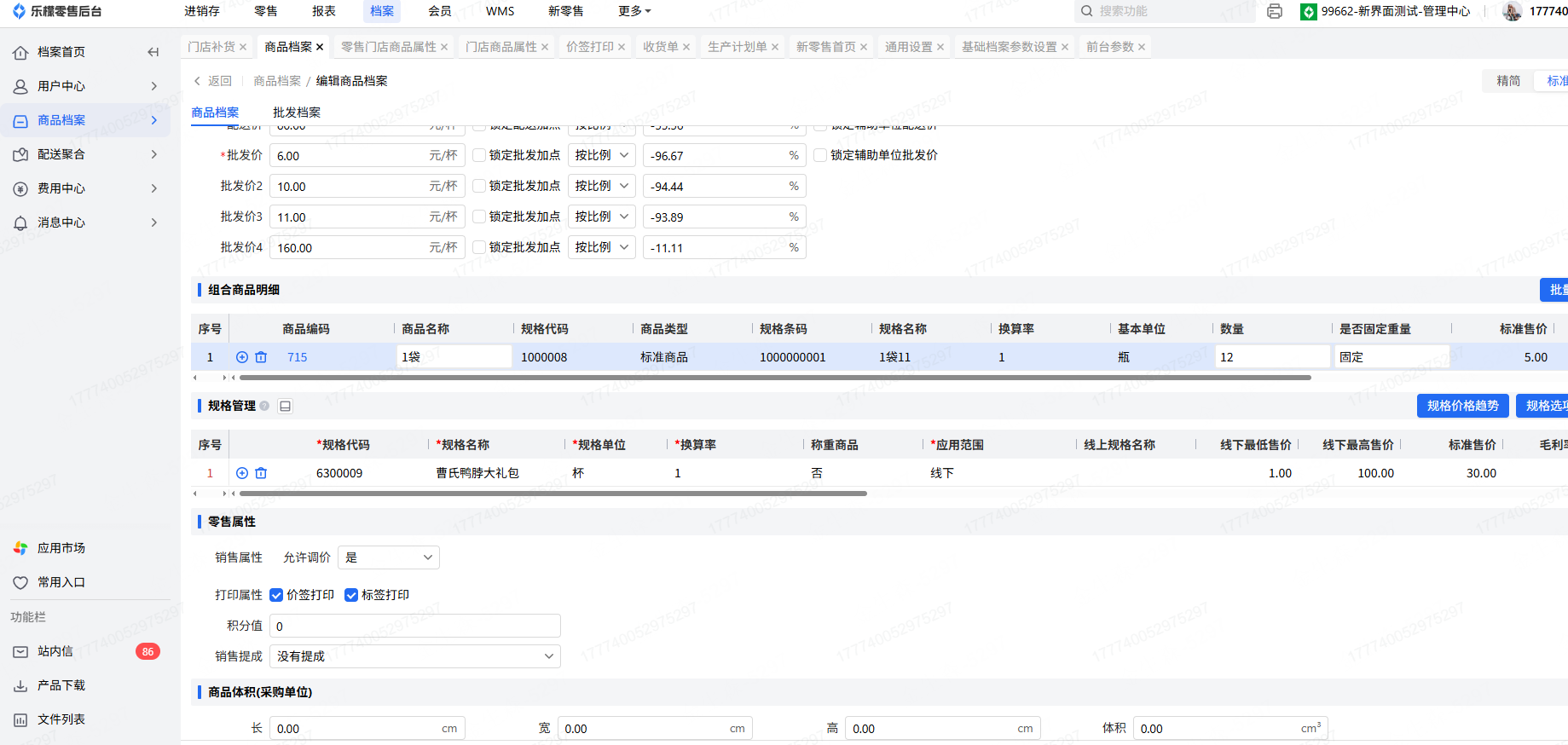Switch to 通用设置 tab

(909, 47)
